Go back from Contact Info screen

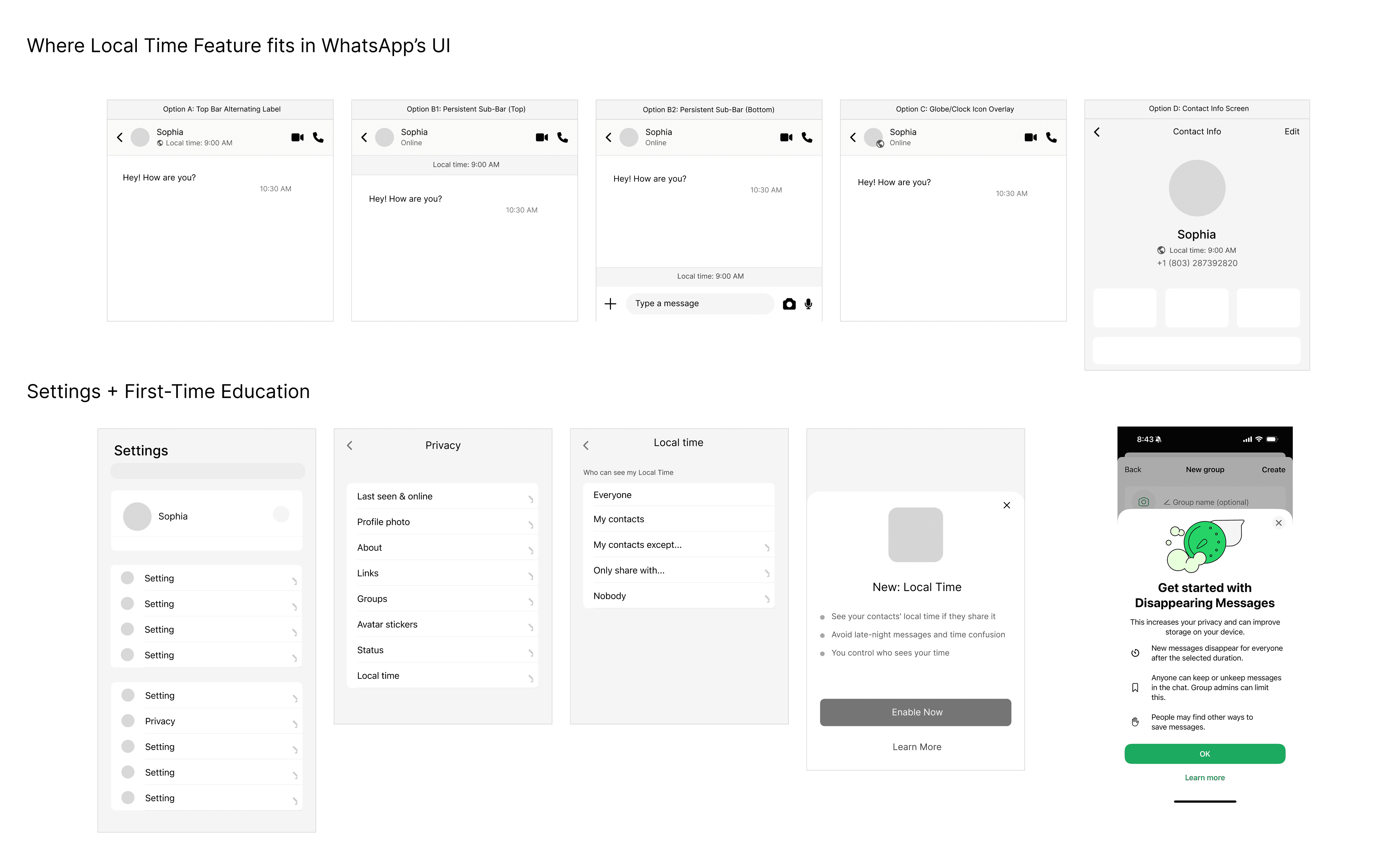[1097, 132]
